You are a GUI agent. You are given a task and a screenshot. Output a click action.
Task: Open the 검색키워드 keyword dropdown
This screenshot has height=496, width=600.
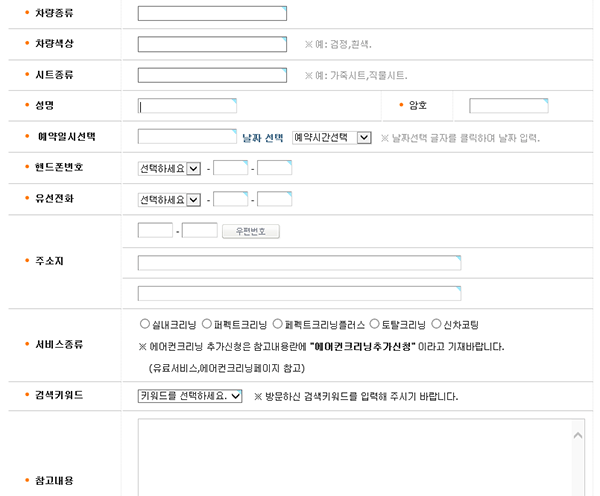tap(190, 396)
